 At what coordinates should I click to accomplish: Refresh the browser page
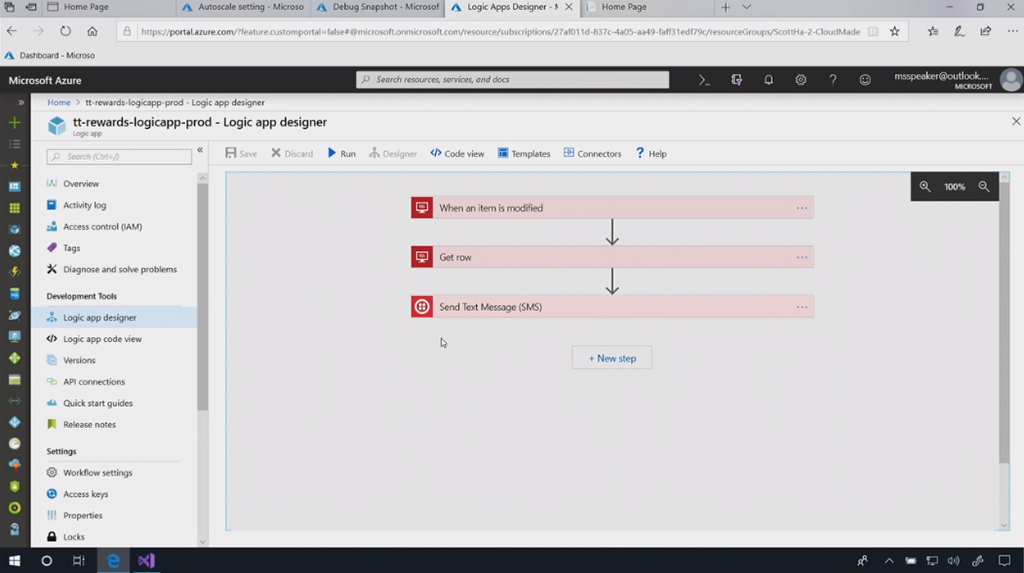[65, 31]
